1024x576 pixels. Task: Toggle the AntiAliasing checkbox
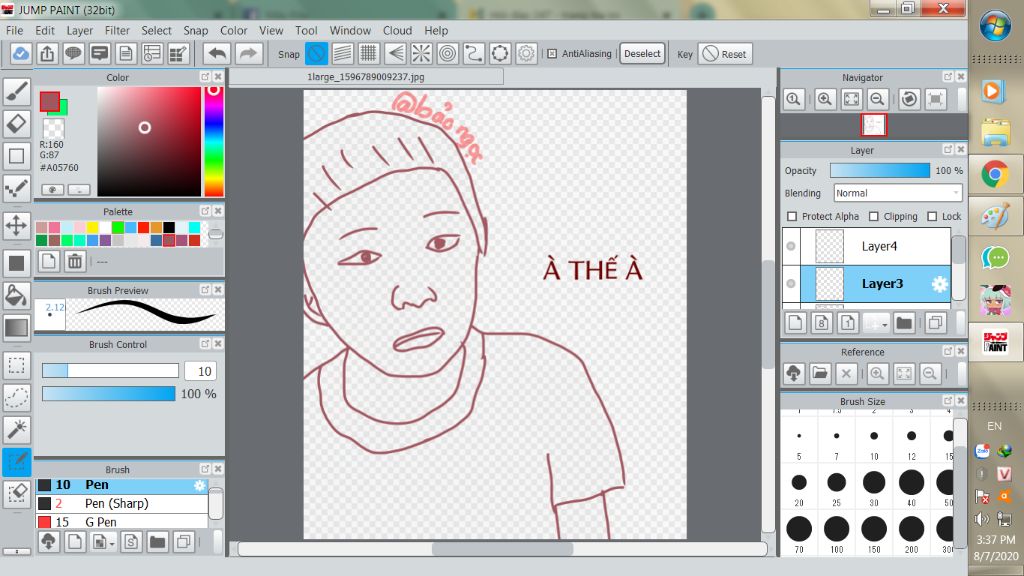click(552, 54)
